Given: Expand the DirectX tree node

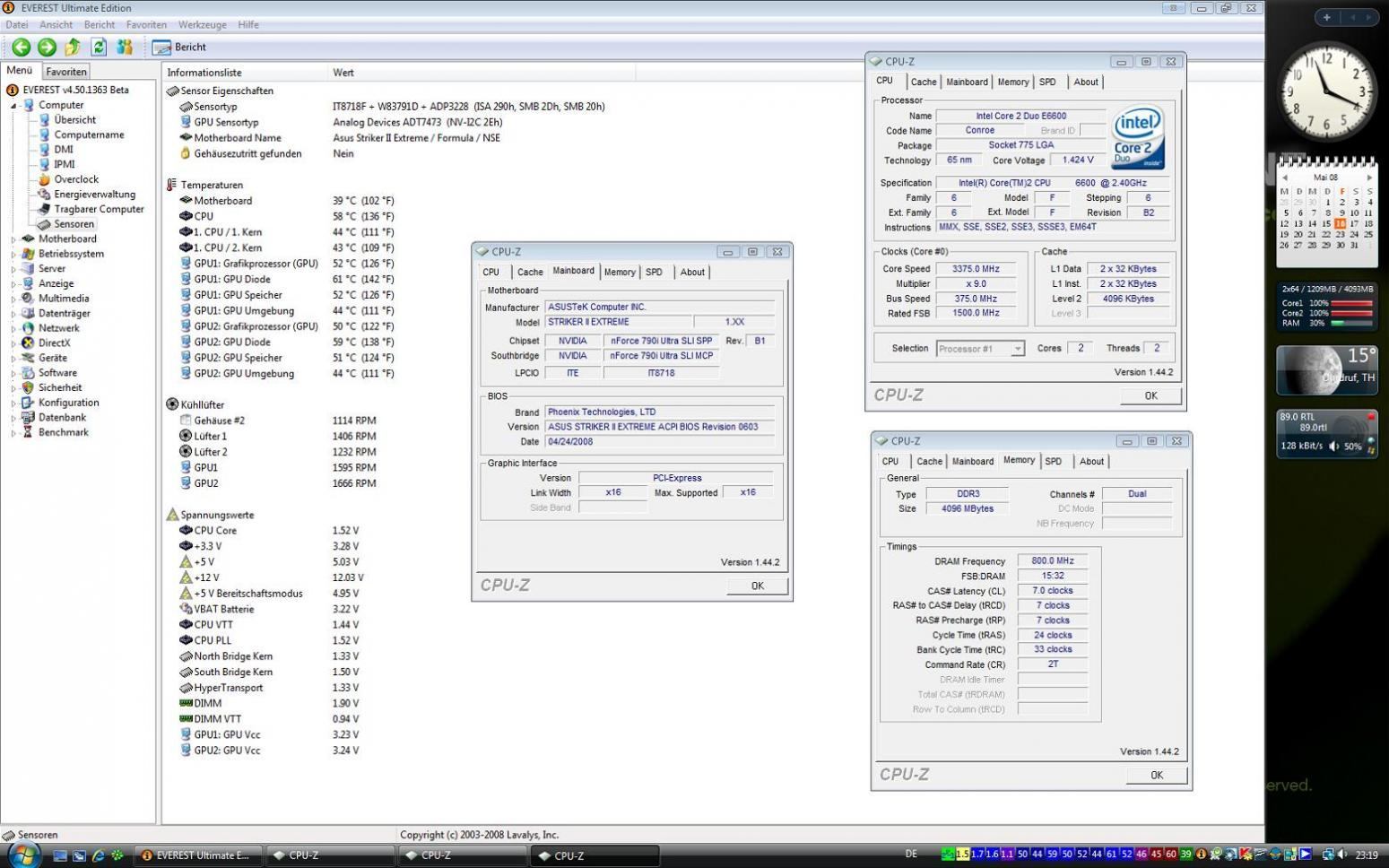Looking at the screenshot, I should [13, 343].
